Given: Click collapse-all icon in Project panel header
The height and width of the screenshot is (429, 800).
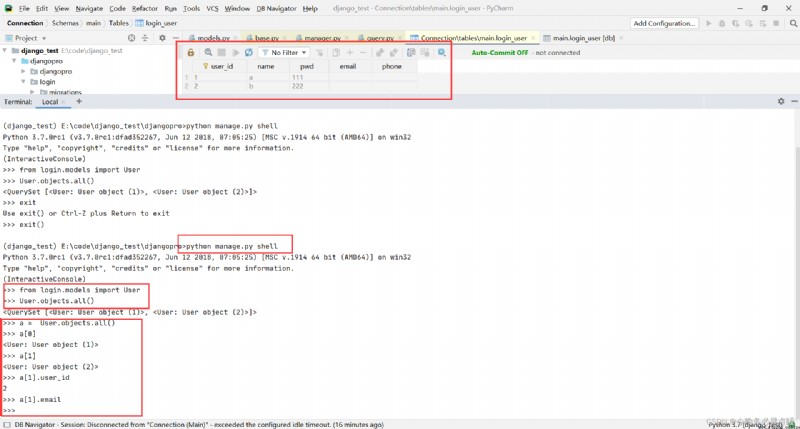Looking at the screenshot, I should tap(145, 38).
